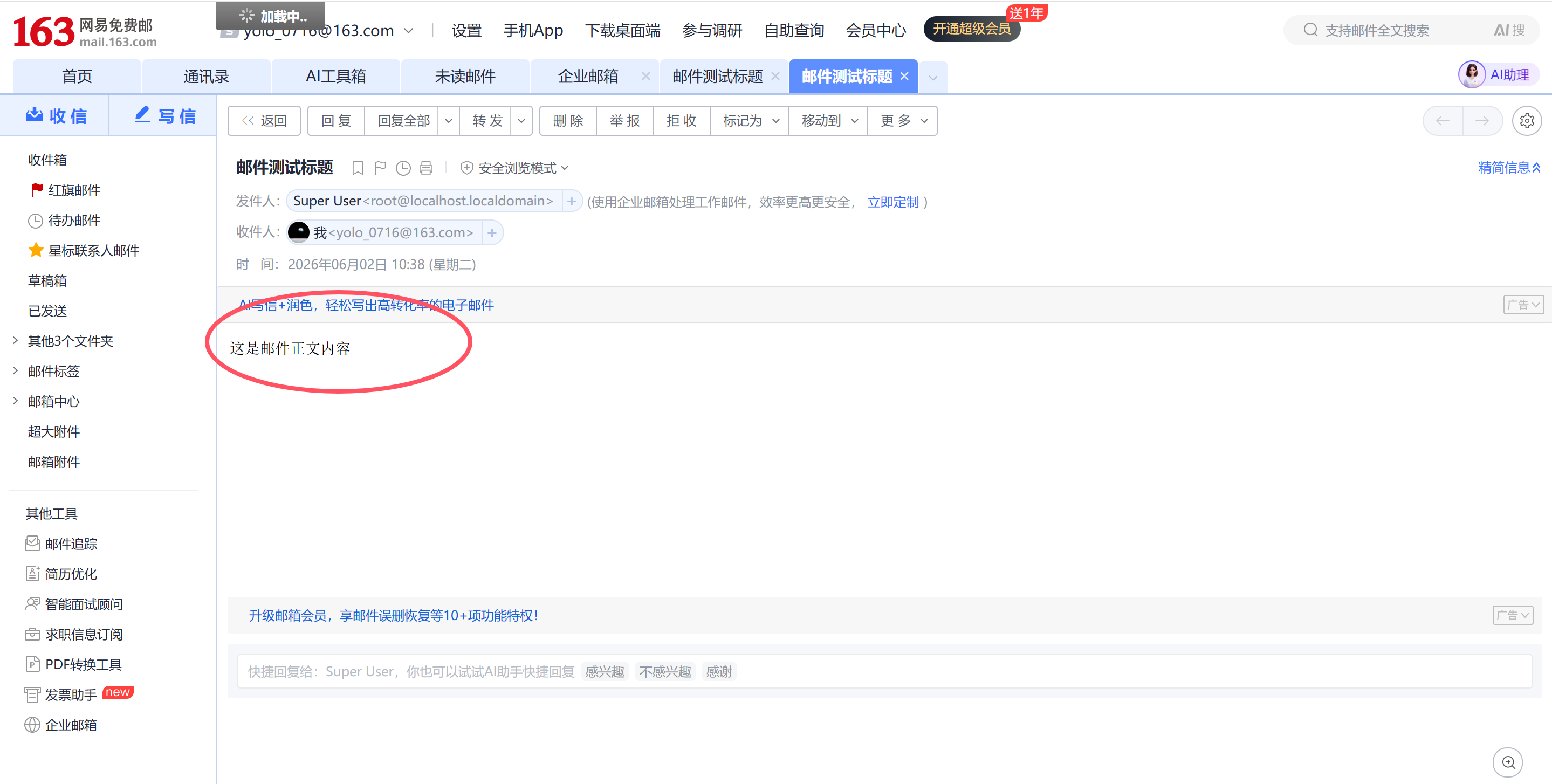Click 收信 to receive mail
Viewport: 1552px width, 784px height.
[x=56, y=116]
